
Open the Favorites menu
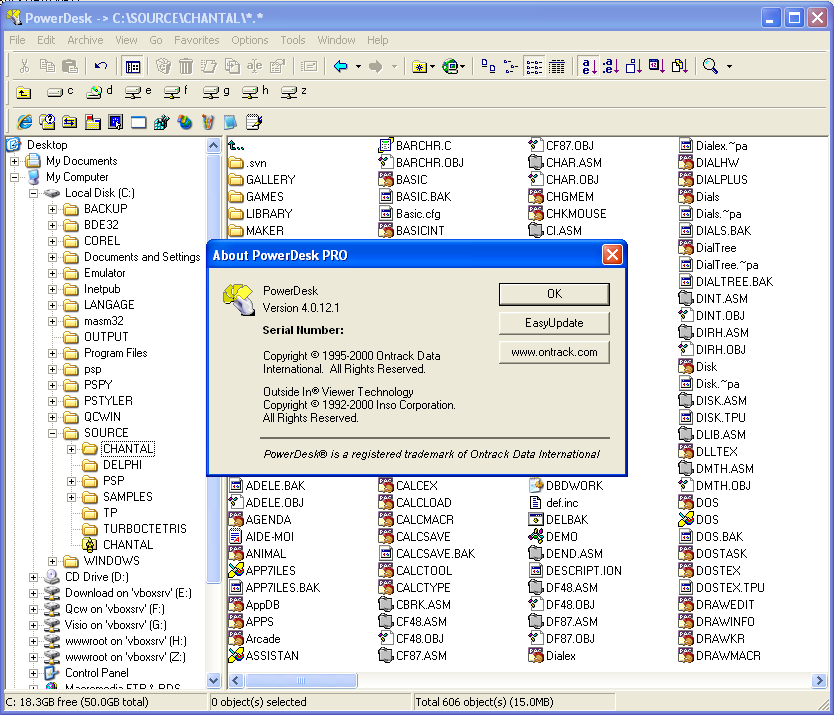coord(196,40)
